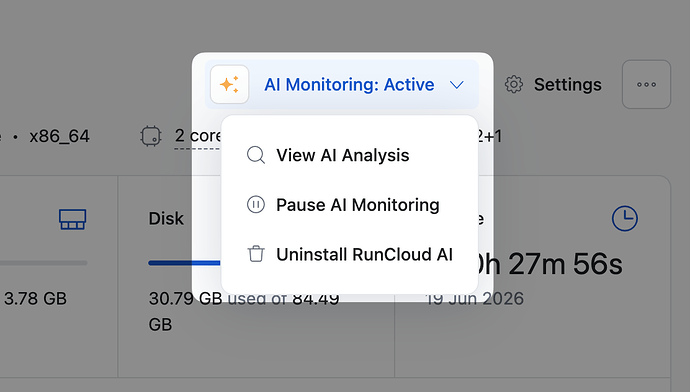Select View AI Analysis menu entry
This screenshot has width=690, height=392.
[x=349, y=155]
